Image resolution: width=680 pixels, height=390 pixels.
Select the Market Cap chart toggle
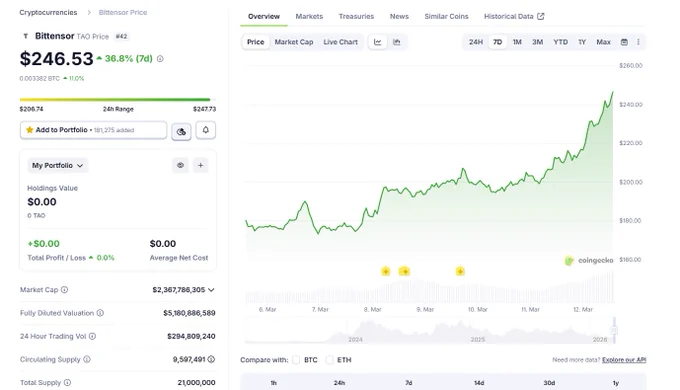click(x=294, y=42)
